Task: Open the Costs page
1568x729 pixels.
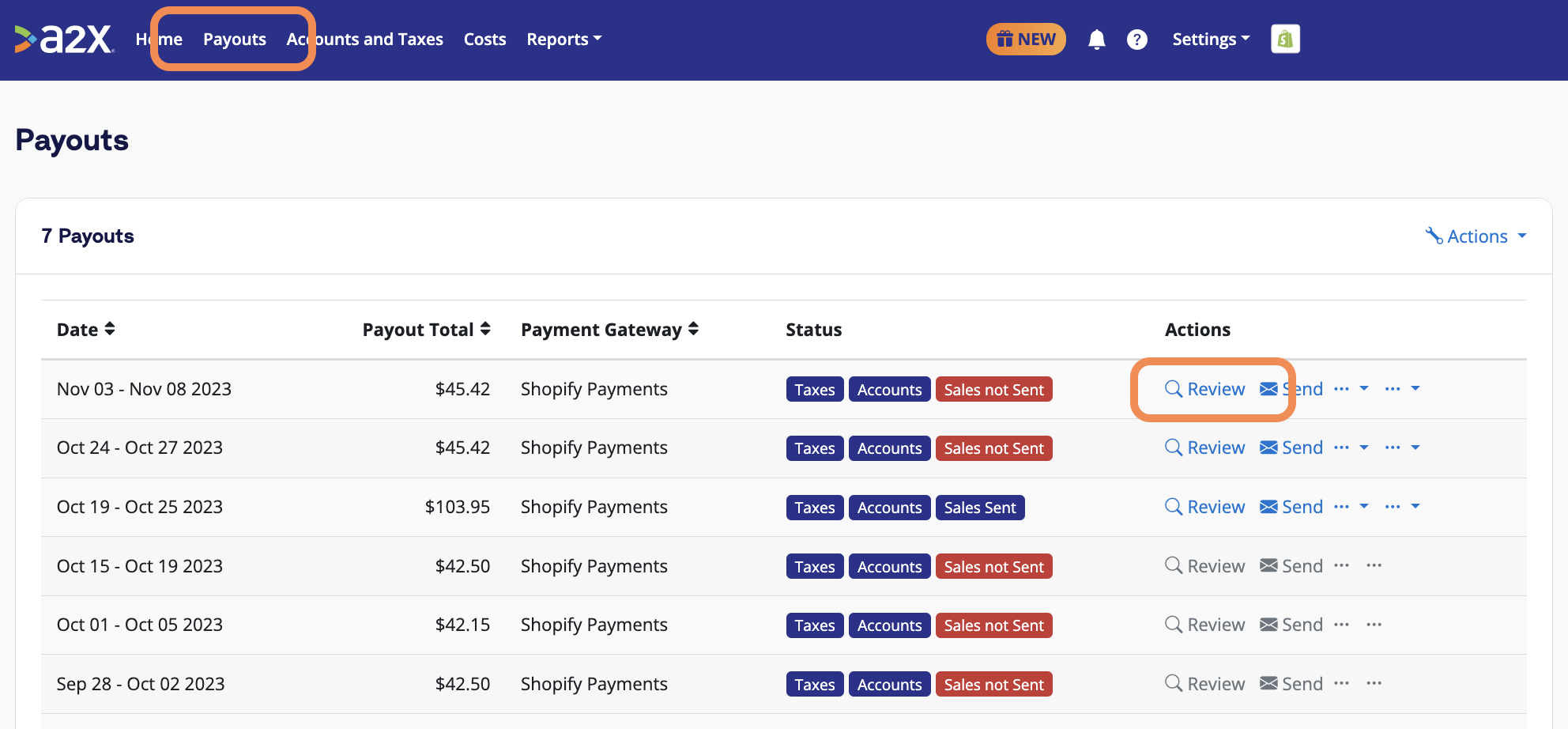Action: 484,40
